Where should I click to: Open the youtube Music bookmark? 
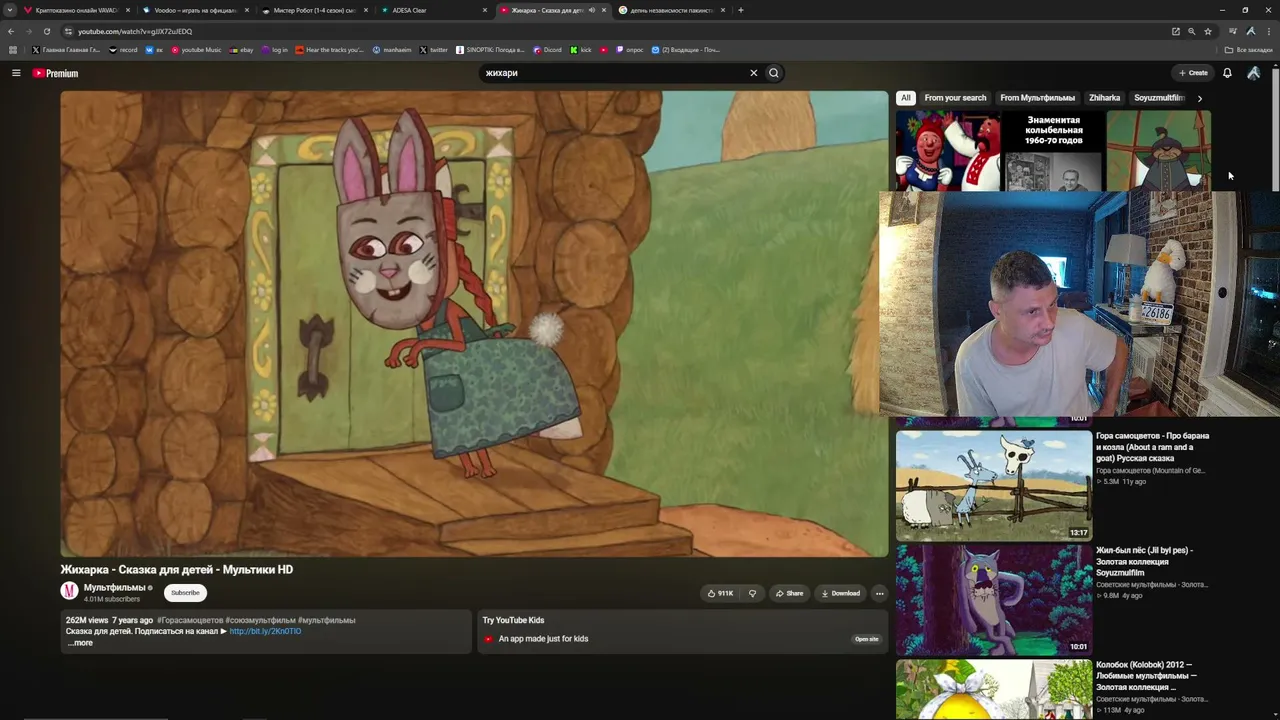(x=196, y=50)
